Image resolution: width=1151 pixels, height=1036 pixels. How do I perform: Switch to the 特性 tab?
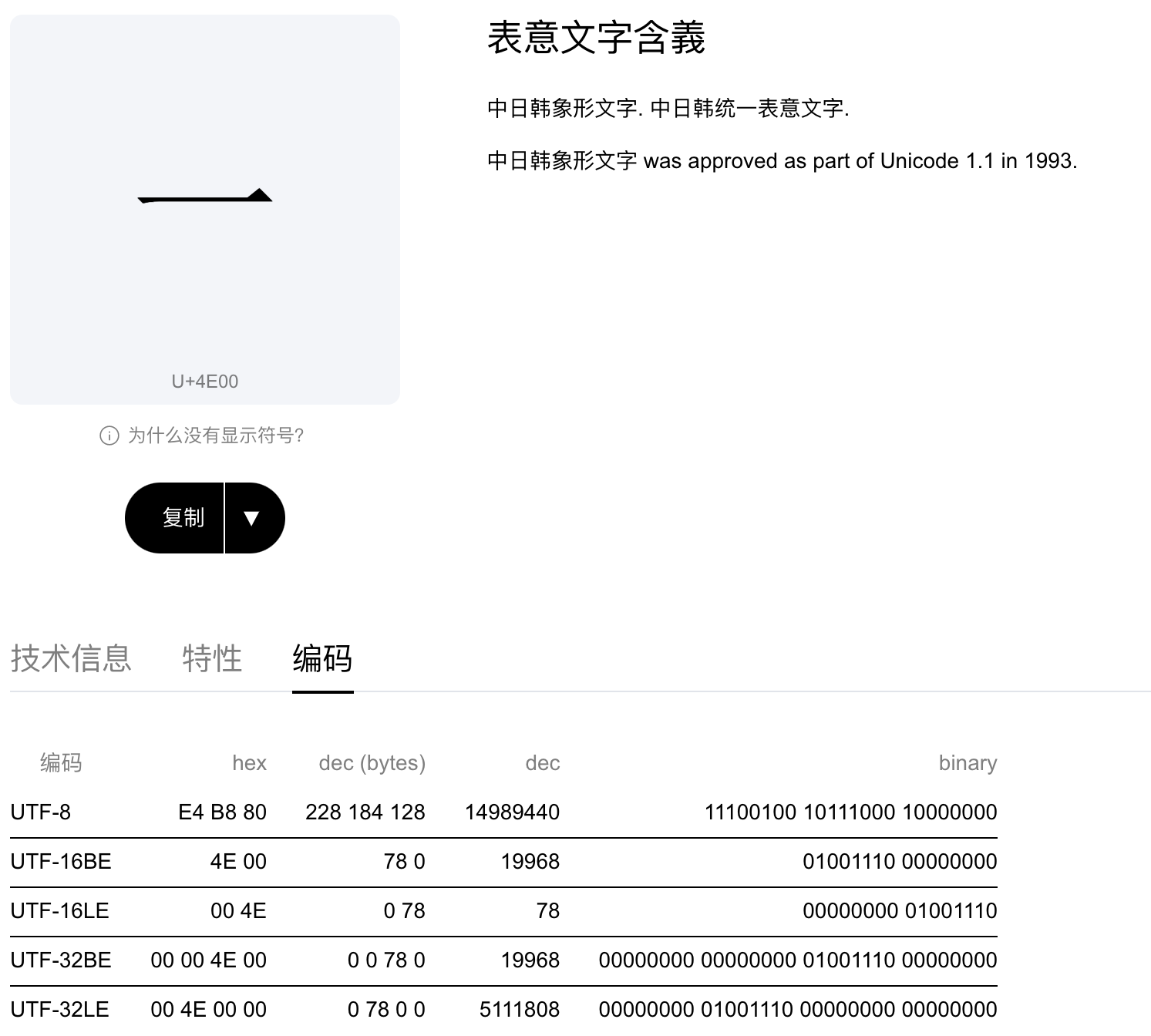(213, 659)
